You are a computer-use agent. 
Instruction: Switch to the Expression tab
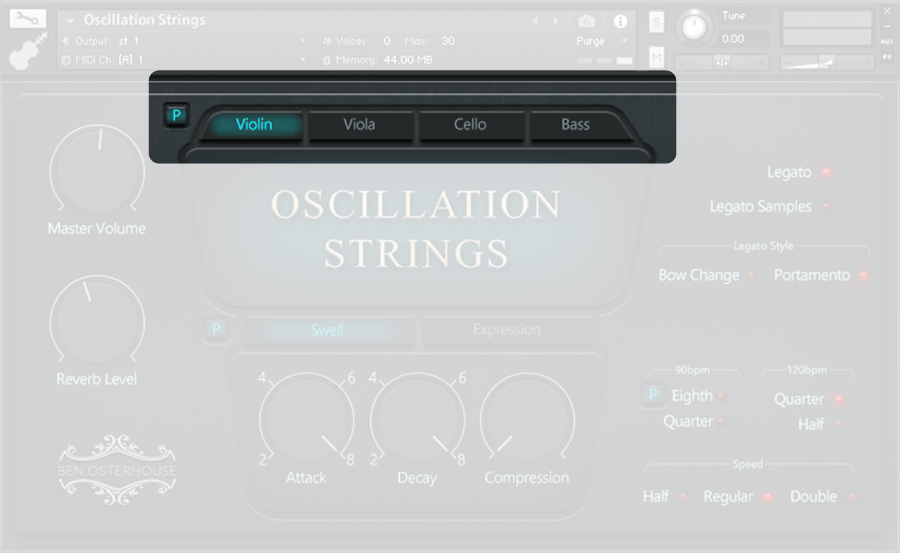(507, 330)
